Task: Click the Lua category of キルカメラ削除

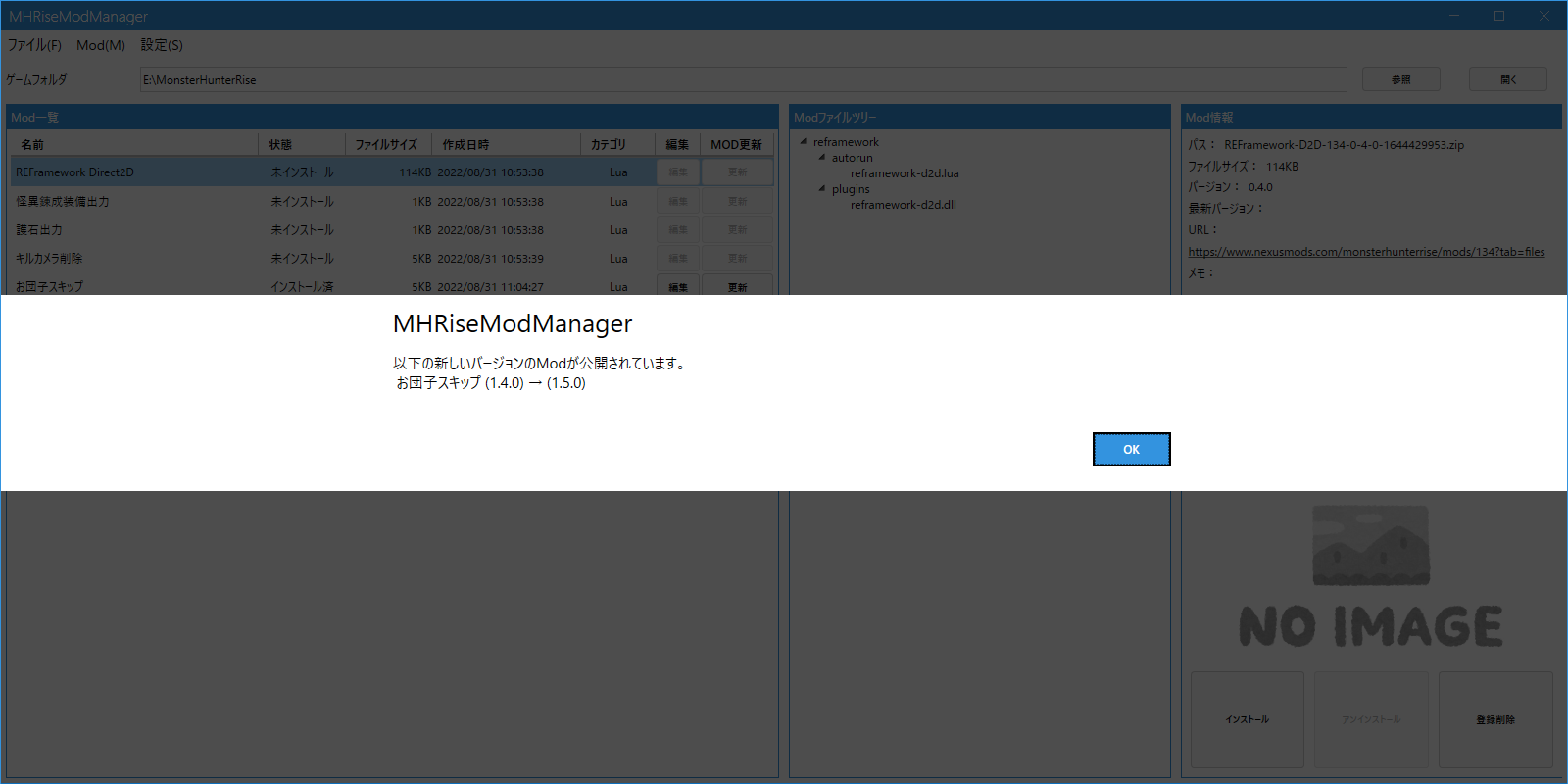Action: click(x=618, y=258)
